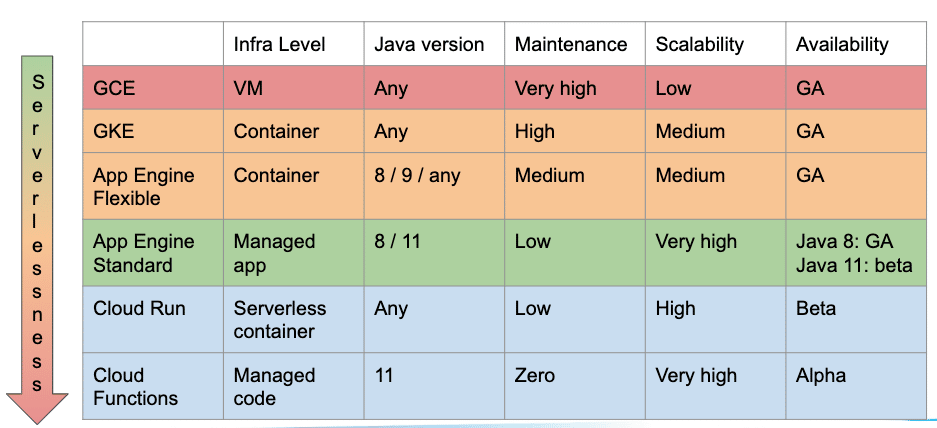
Task: Select the Availability column header
Action: click(842, 44)
